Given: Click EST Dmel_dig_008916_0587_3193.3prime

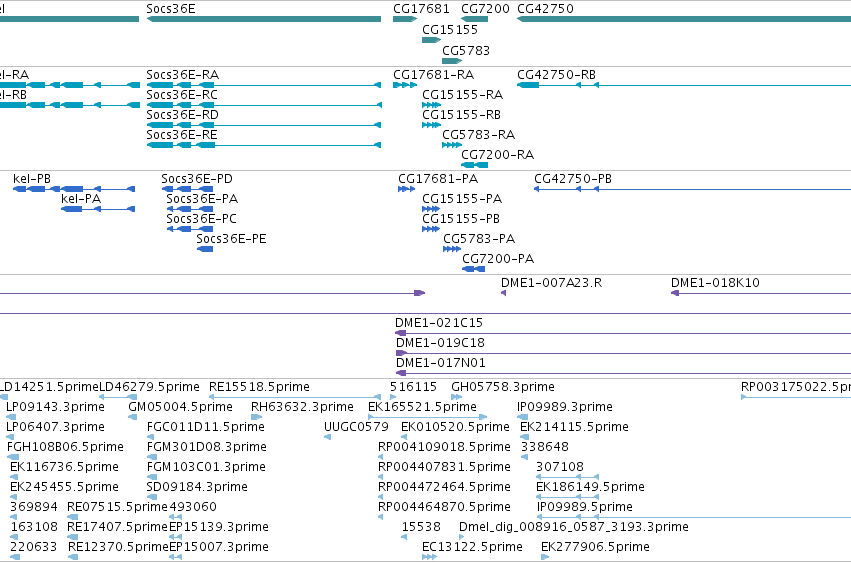Looking at the screenshot, I should point(574,528).
